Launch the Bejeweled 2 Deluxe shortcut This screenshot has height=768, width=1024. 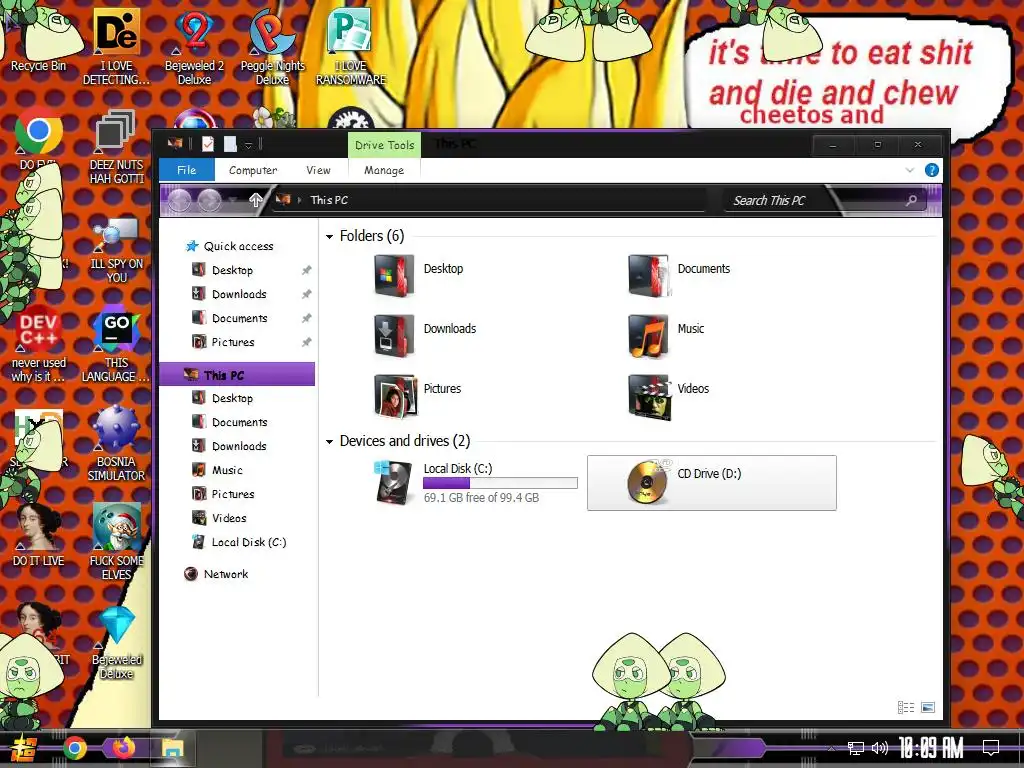point(194,46)
